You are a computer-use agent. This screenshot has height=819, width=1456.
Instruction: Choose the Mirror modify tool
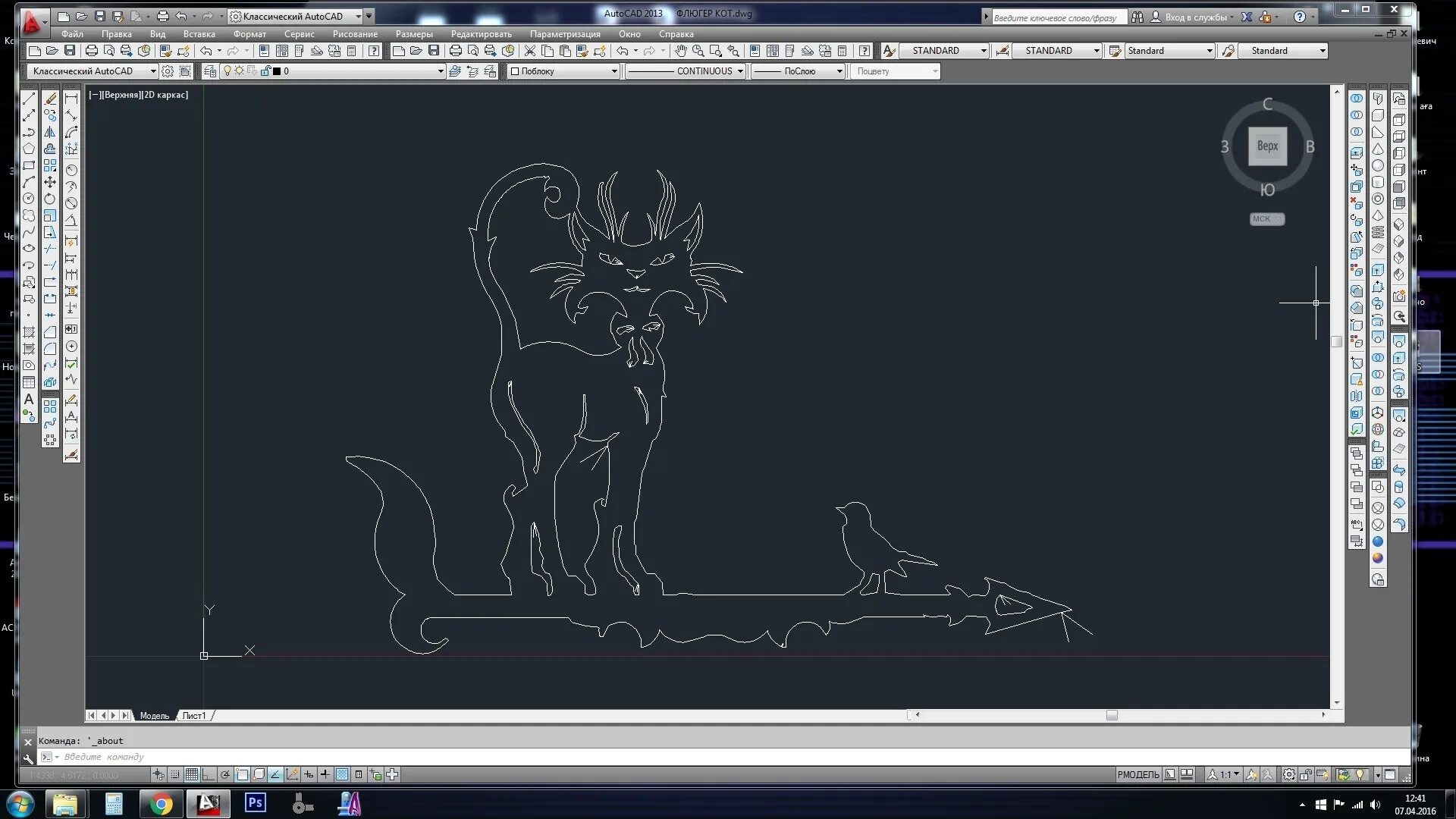(50, 132)
